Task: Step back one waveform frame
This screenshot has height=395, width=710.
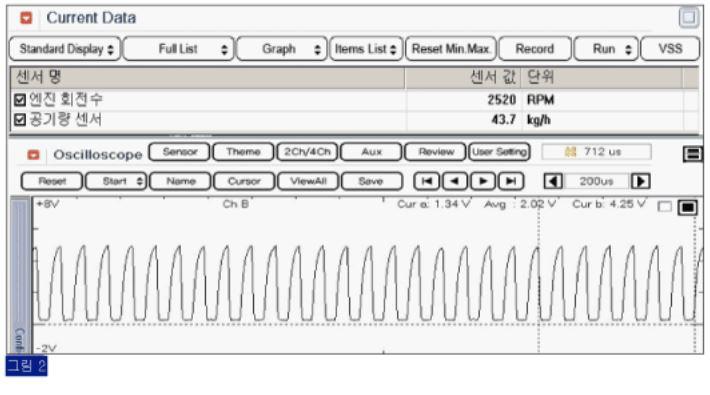Action: point(455,181)
